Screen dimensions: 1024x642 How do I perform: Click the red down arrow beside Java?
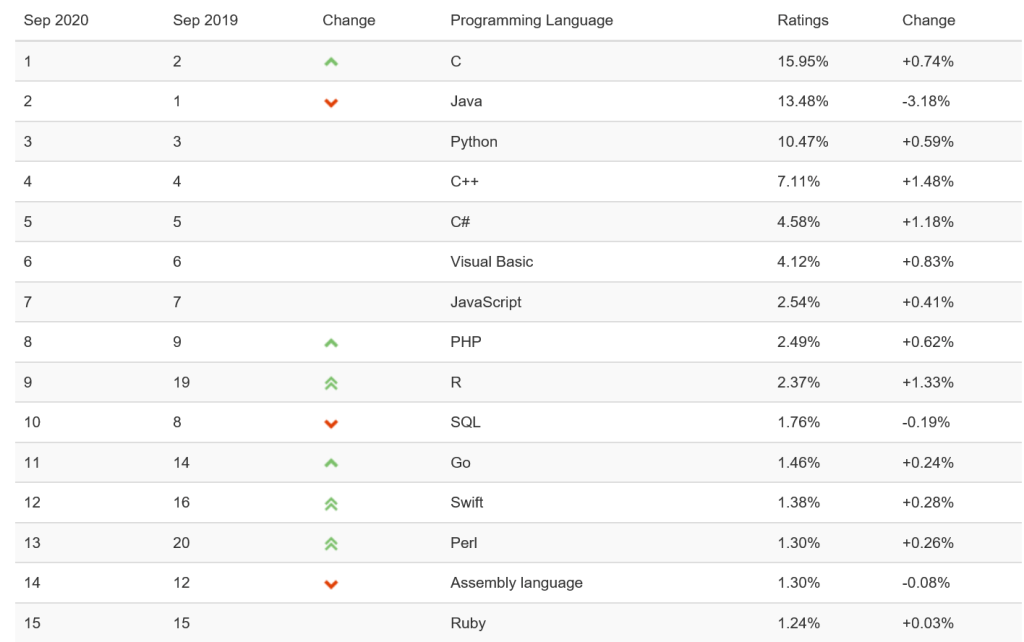coord(331,102)
